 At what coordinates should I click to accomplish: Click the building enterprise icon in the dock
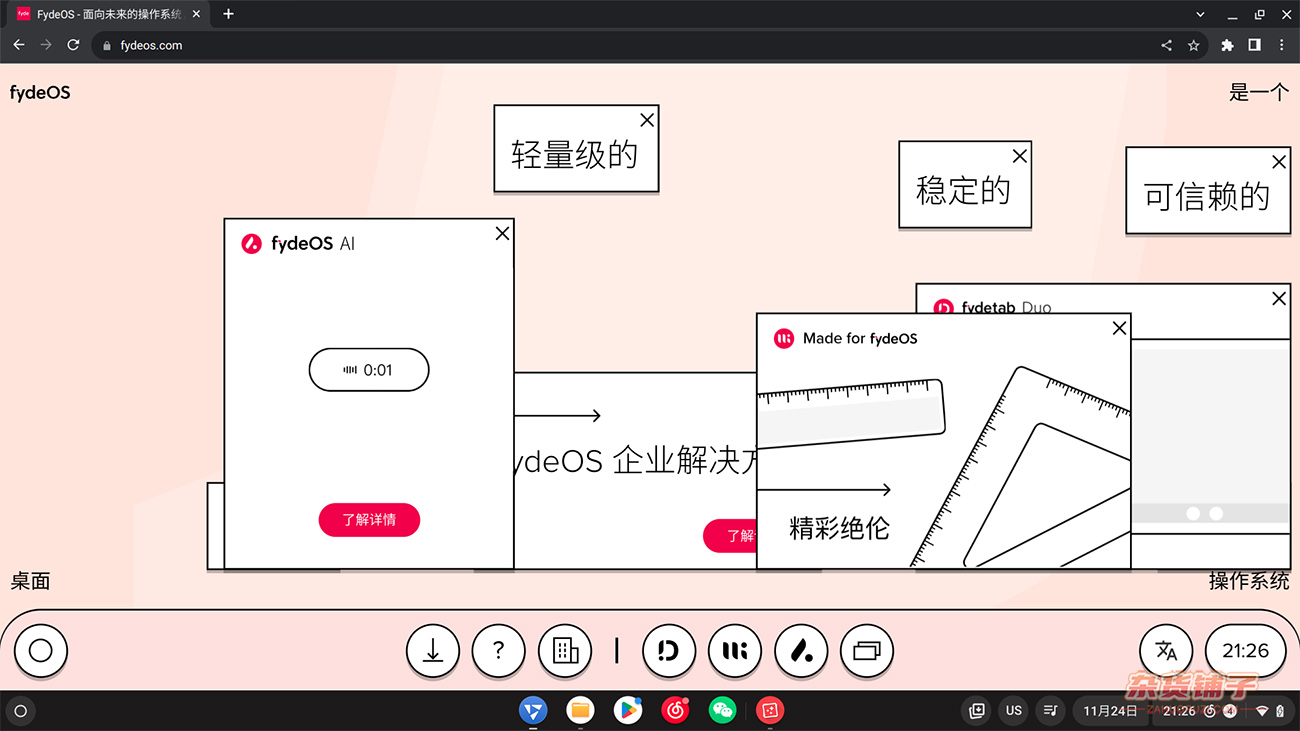point(565,651)
